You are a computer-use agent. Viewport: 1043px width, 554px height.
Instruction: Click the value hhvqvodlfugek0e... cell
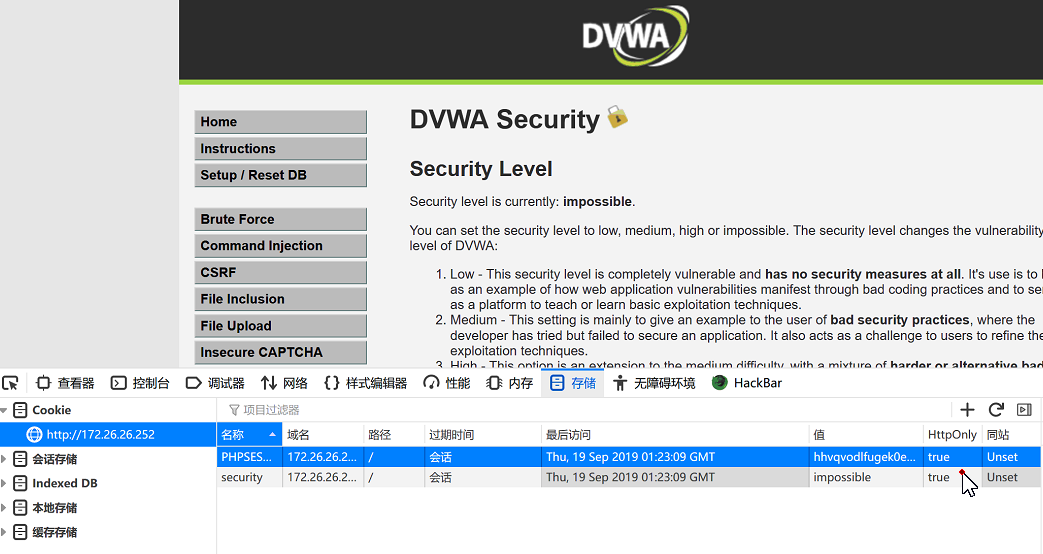(865, 457)
